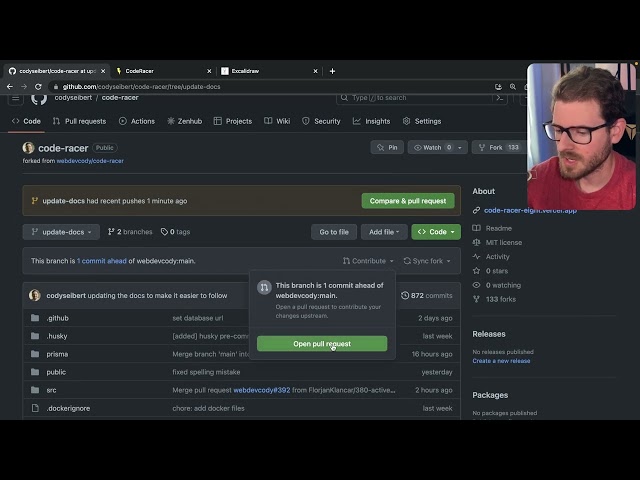Open the prisma folder

[57, 354]
